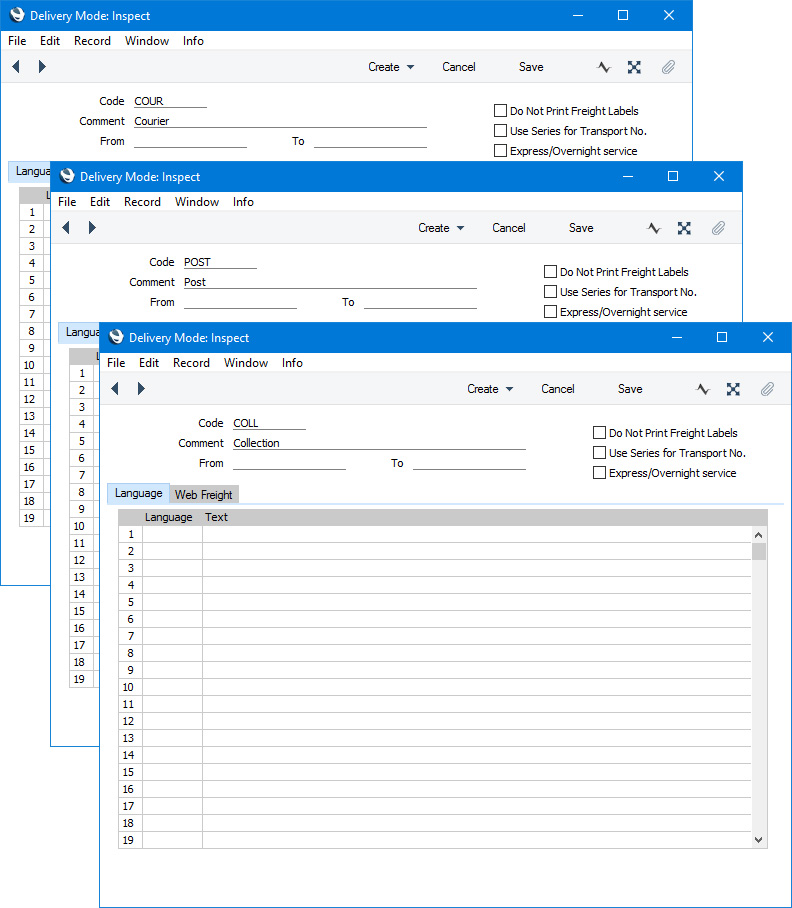Go to next record in COUR window
Viewport: 792px width, 908px height.
[x=42, y=67]
